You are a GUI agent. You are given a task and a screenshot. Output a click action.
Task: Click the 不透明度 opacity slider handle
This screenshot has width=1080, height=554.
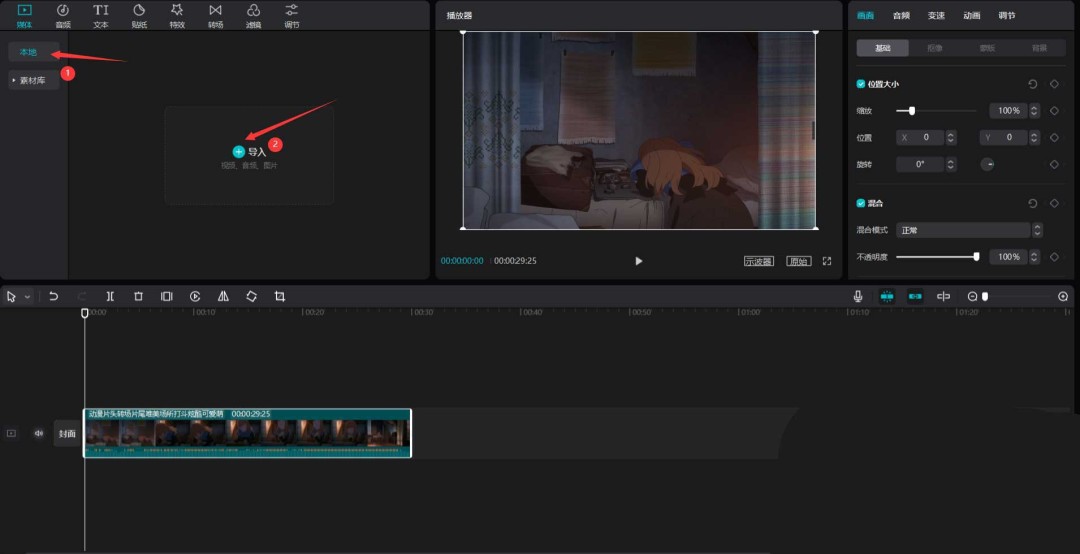tap(976, 257)
